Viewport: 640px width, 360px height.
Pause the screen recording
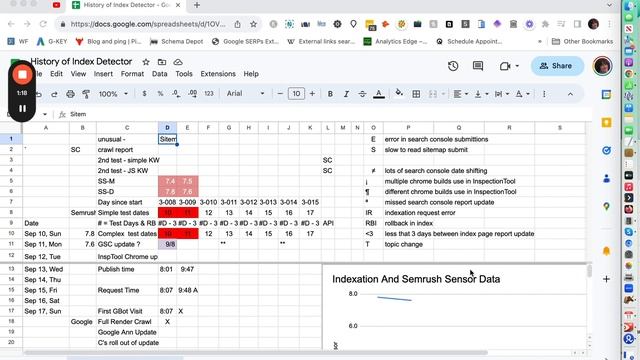(x=22, y=109)
